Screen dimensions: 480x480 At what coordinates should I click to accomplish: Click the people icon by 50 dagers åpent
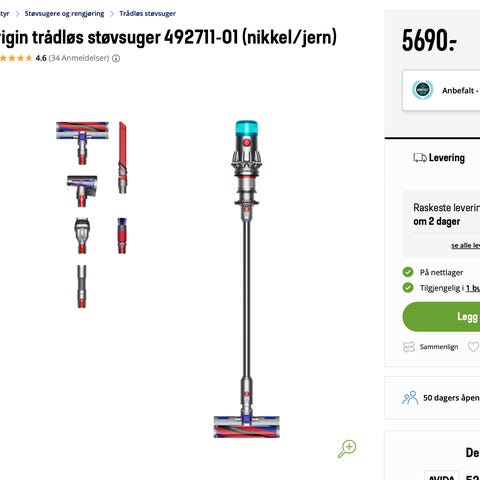click(x=410, y=397)
